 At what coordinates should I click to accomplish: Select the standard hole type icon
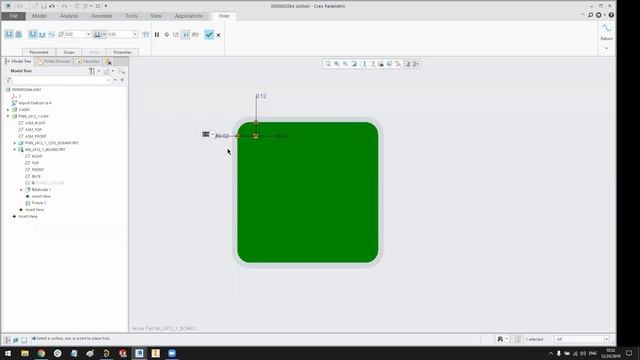[18, 34]
